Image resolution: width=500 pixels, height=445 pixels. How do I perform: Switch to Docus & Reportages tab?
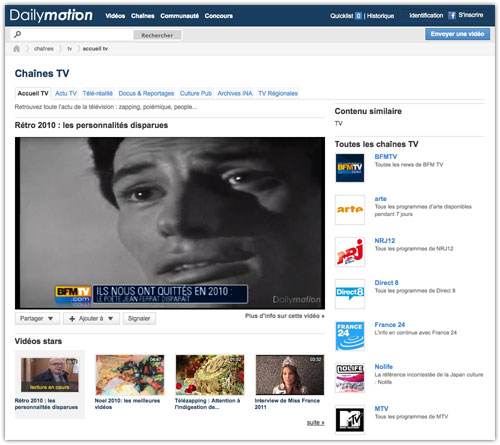tap(146, 93)
